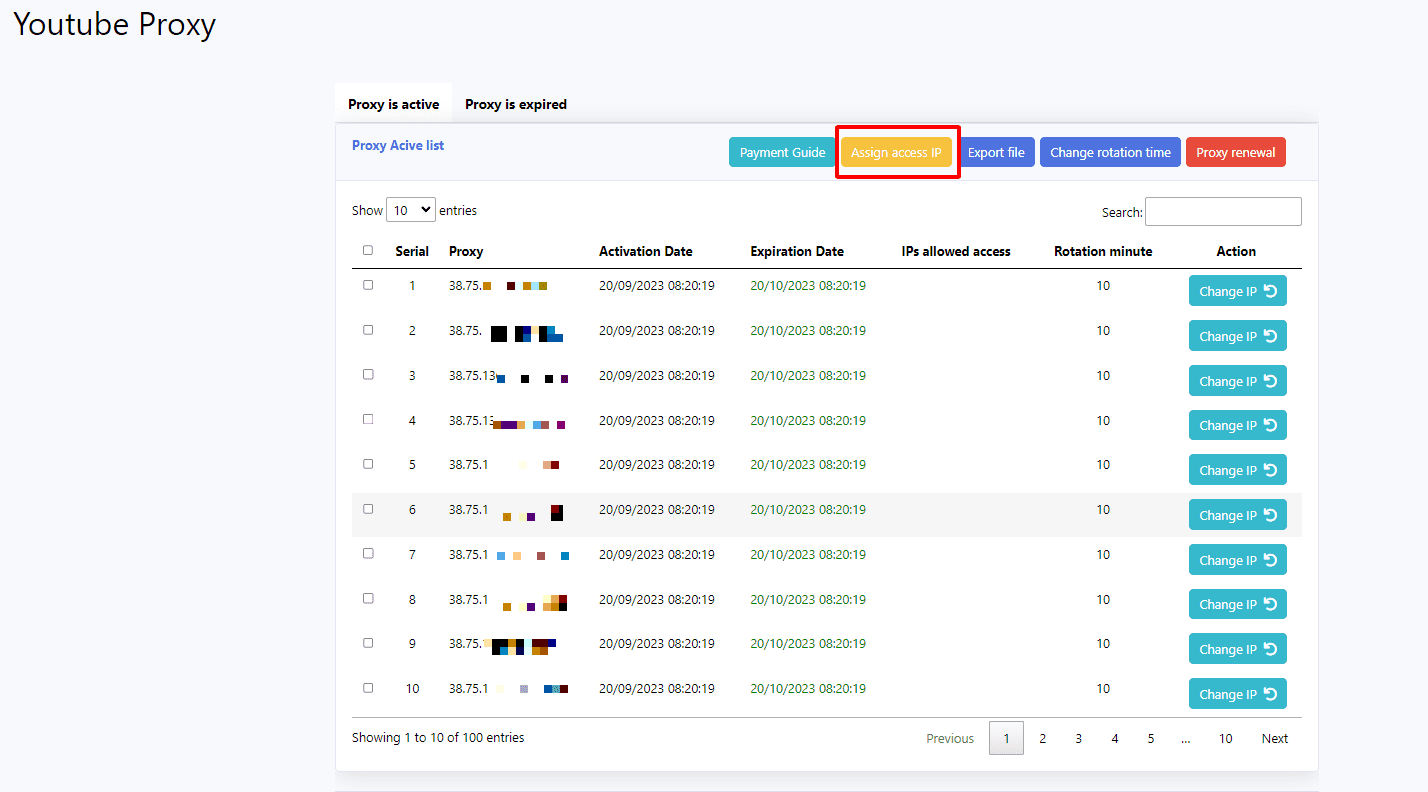The height and width of the screenshot is (792, 1428).
Task: Click the Action column header
Action: (x=1236, y=251)
